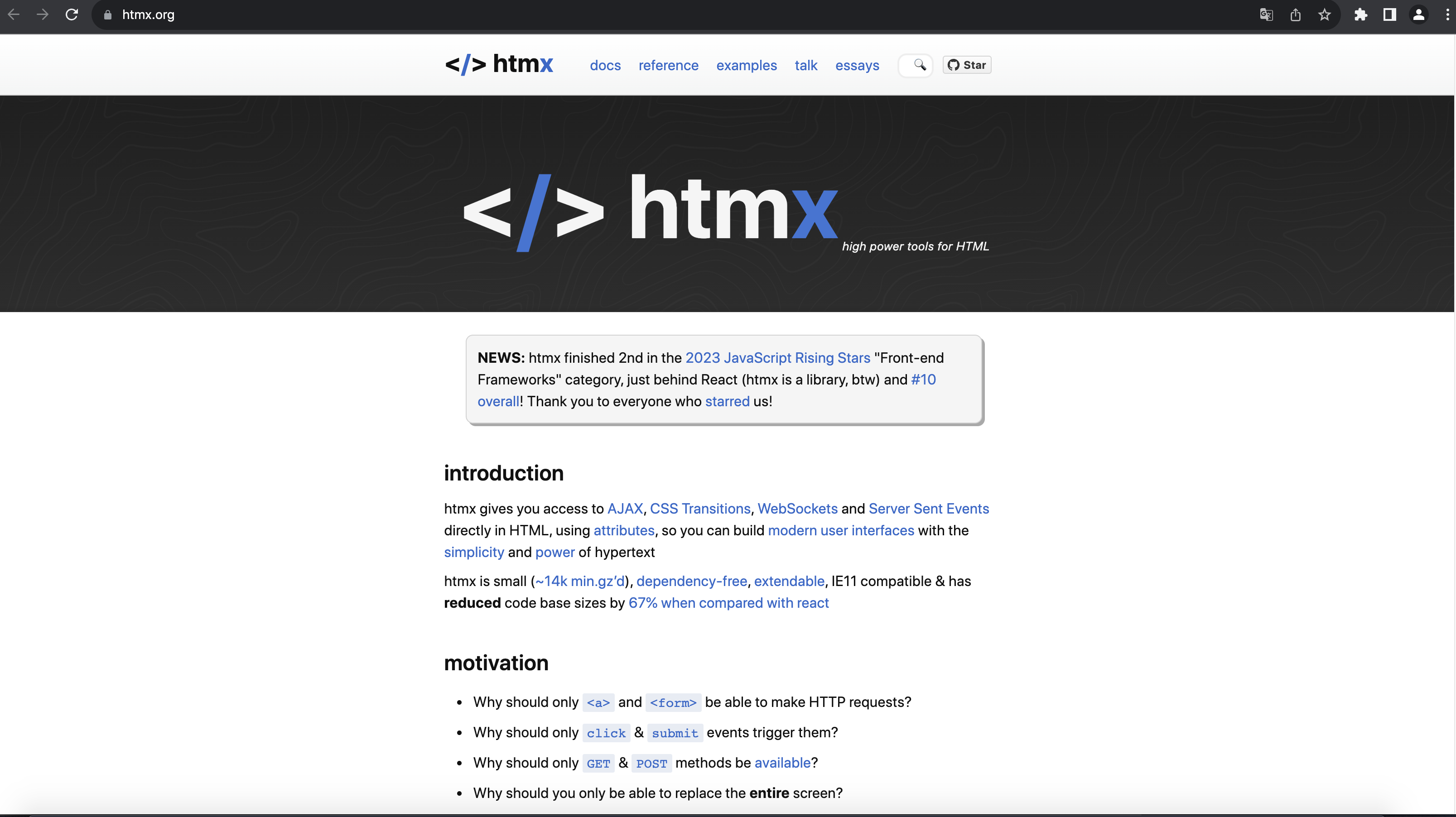Click the 'available' link in motivation

coord(782,763)
